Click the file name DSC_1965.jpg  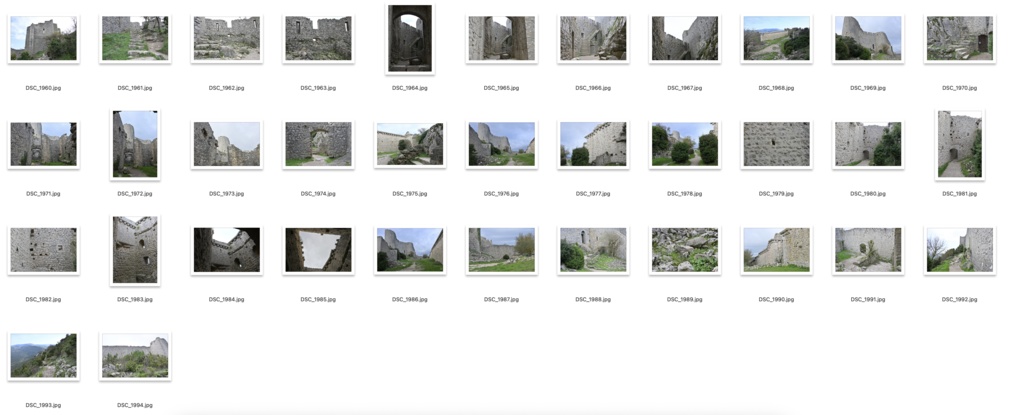point(502,88)
